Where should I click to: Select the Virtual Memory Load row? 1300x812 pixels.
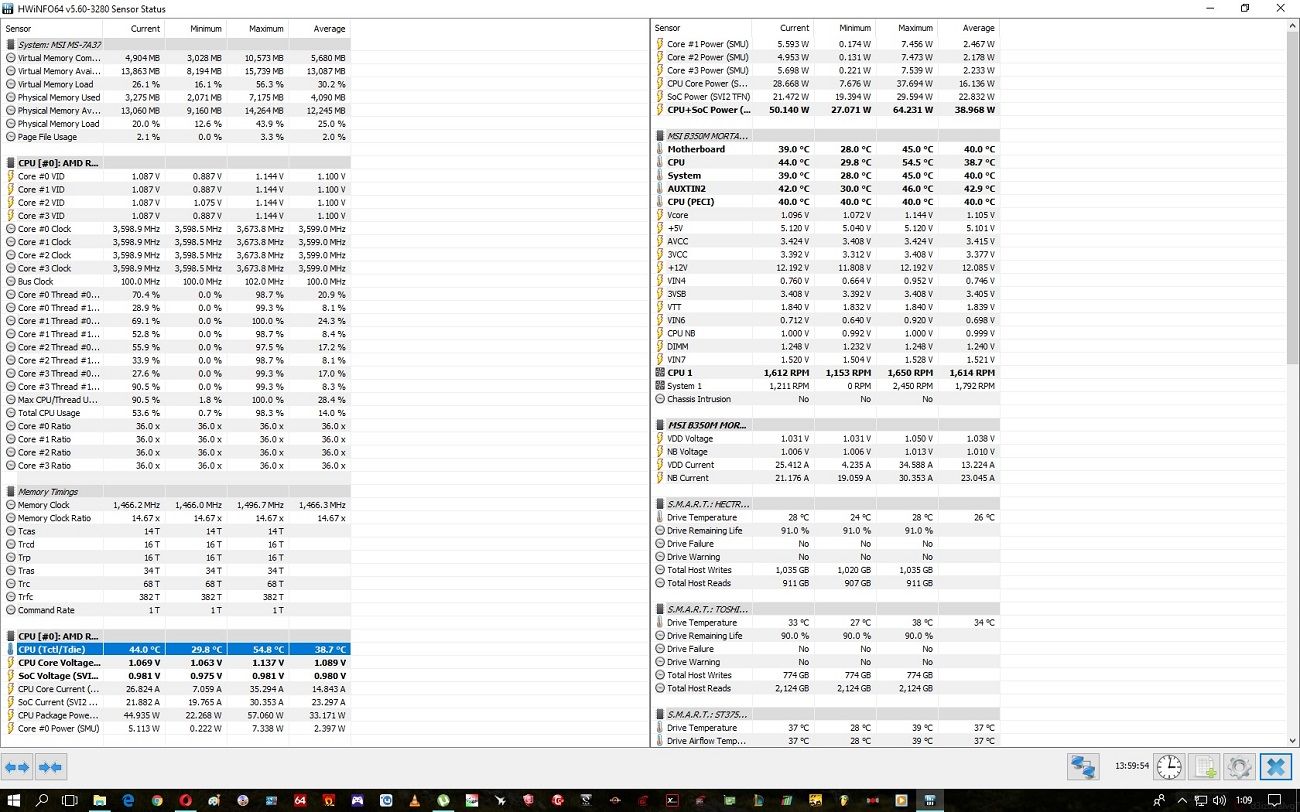point(176,84)
